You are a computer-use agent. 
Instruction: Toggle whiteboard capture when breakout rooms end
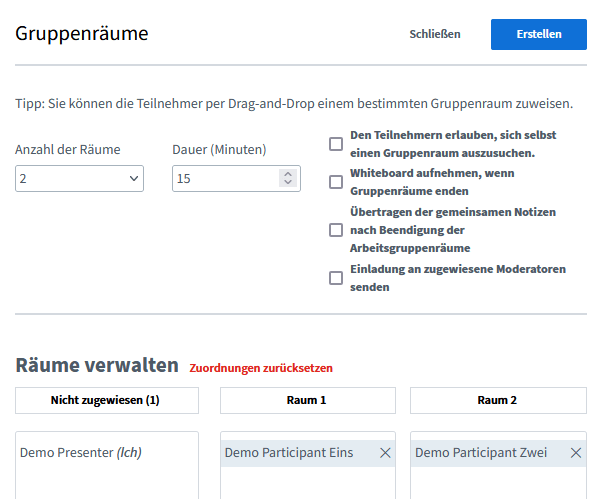click(336, 182)
